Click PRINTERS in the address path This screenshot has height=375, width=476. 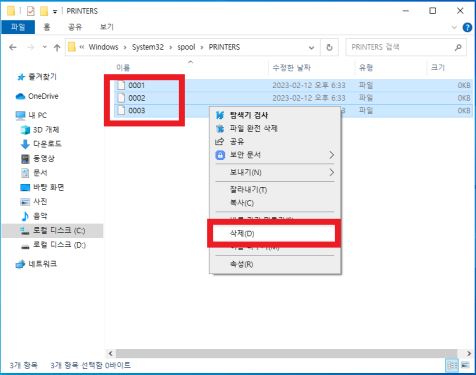224,47
